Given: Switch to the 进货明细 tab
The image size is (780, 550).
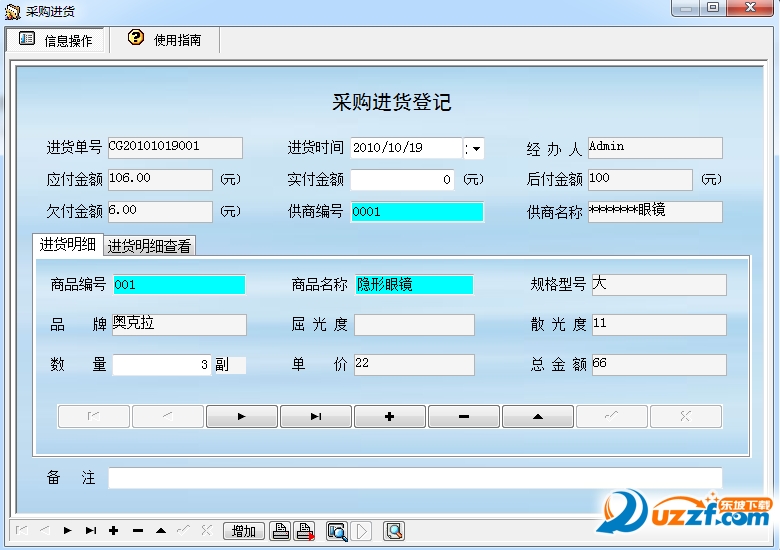Looking at the screenshot, I should pos(68,244).
